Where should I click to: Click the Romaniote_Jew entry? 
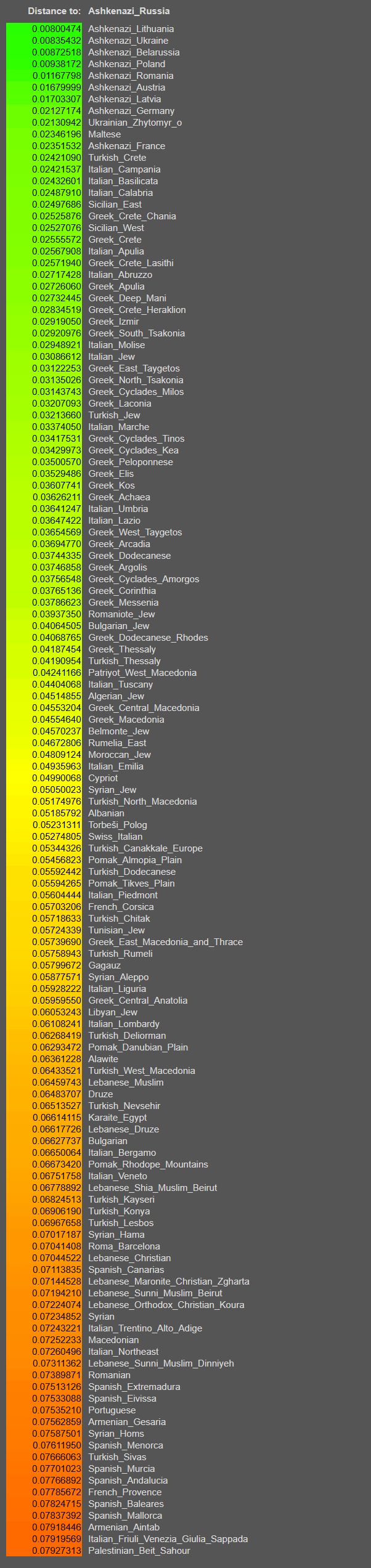(121, 614)
